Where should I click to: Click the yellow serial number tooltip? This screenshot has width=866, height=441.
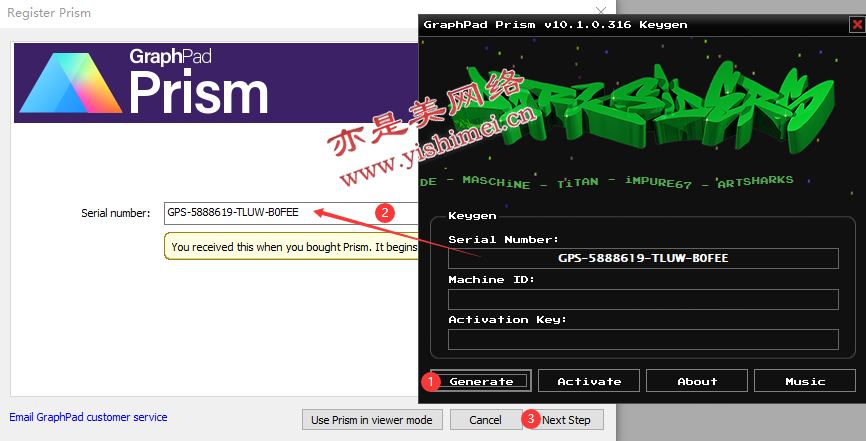click(x=290, y=246)
